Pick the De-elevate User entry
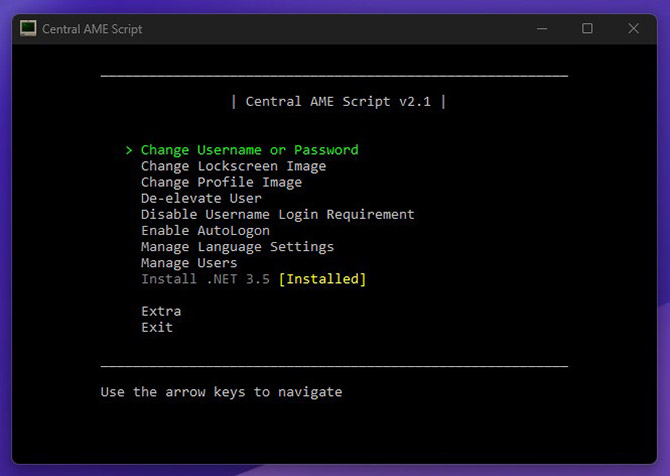Image resolution: width=670 pixels, height=476 pixels. point(201,198)
